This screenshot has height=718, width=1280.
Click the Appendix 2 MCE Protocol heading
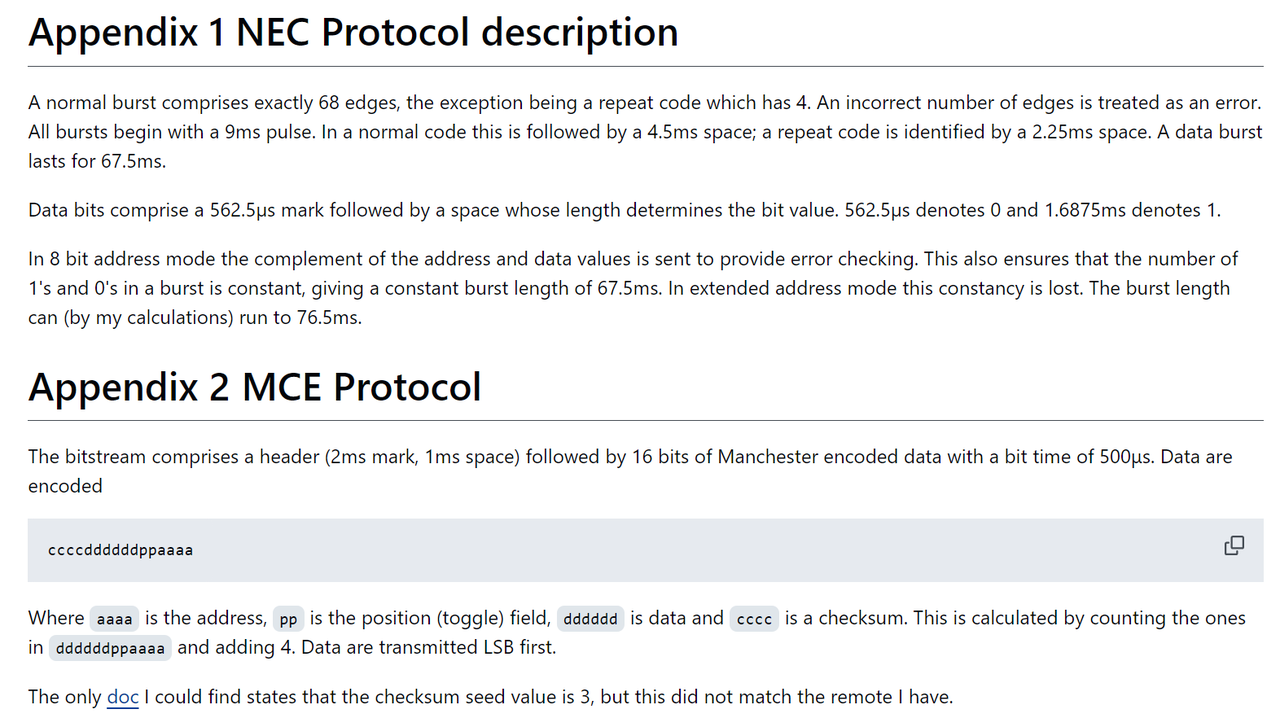254,386
